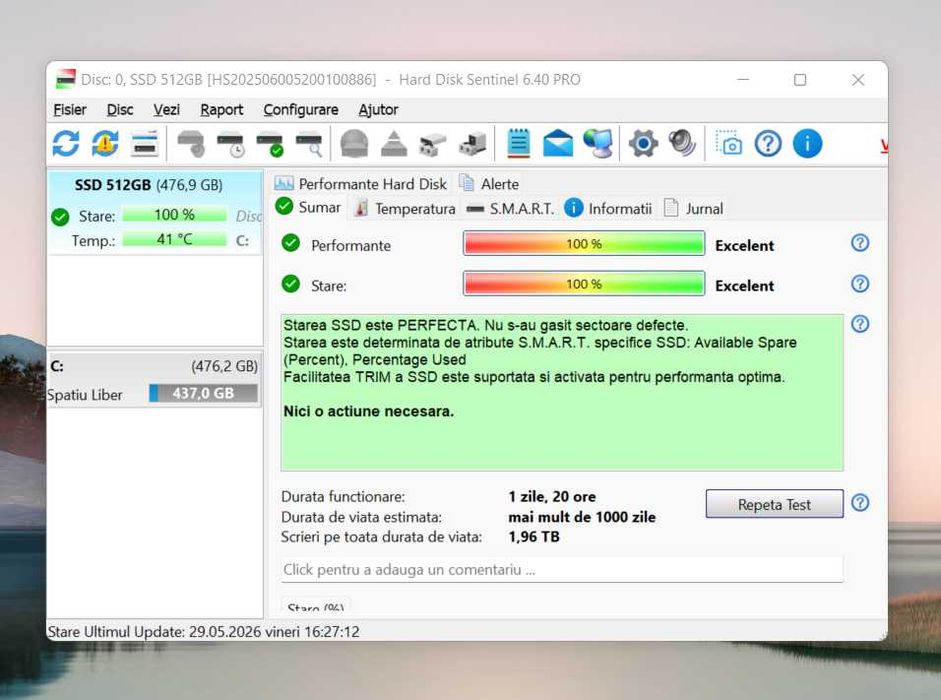The width and height of the screenshot is (941, 700).
Task: Open the Jurnal tab
Action: click(x=693, y=209)
